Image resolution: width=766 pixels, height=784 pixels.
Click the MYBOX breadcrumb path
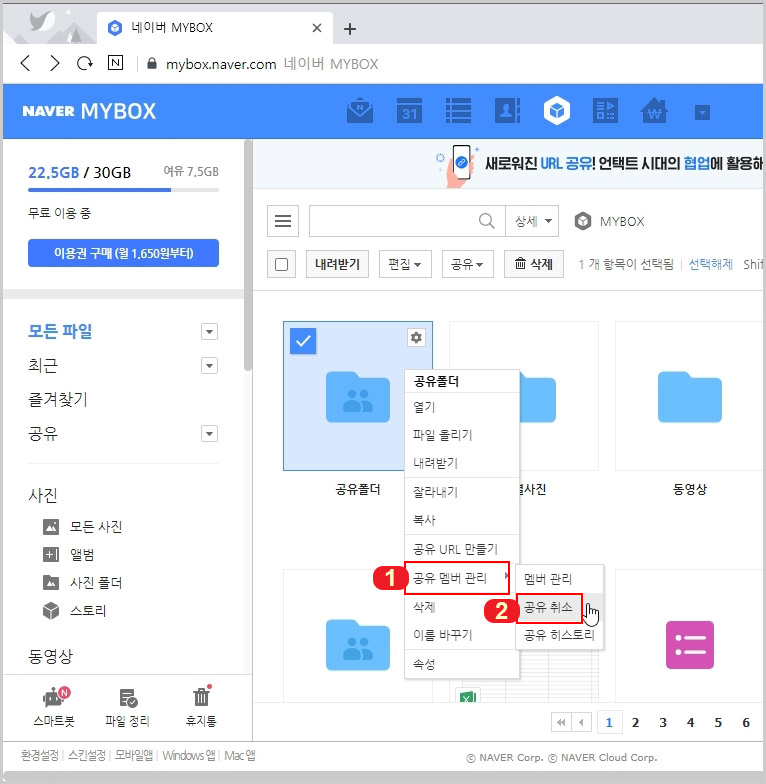coord(609,221)
